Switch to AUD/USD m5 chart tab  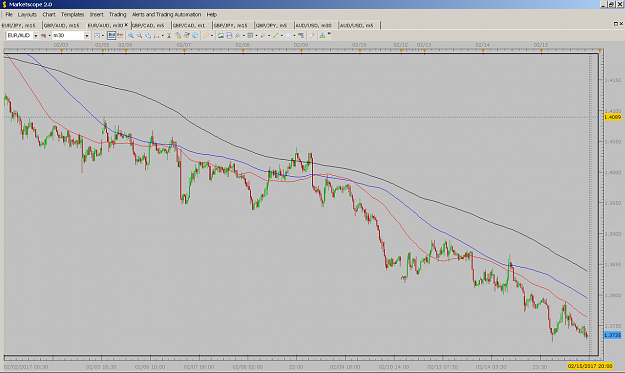pos(357,25)
